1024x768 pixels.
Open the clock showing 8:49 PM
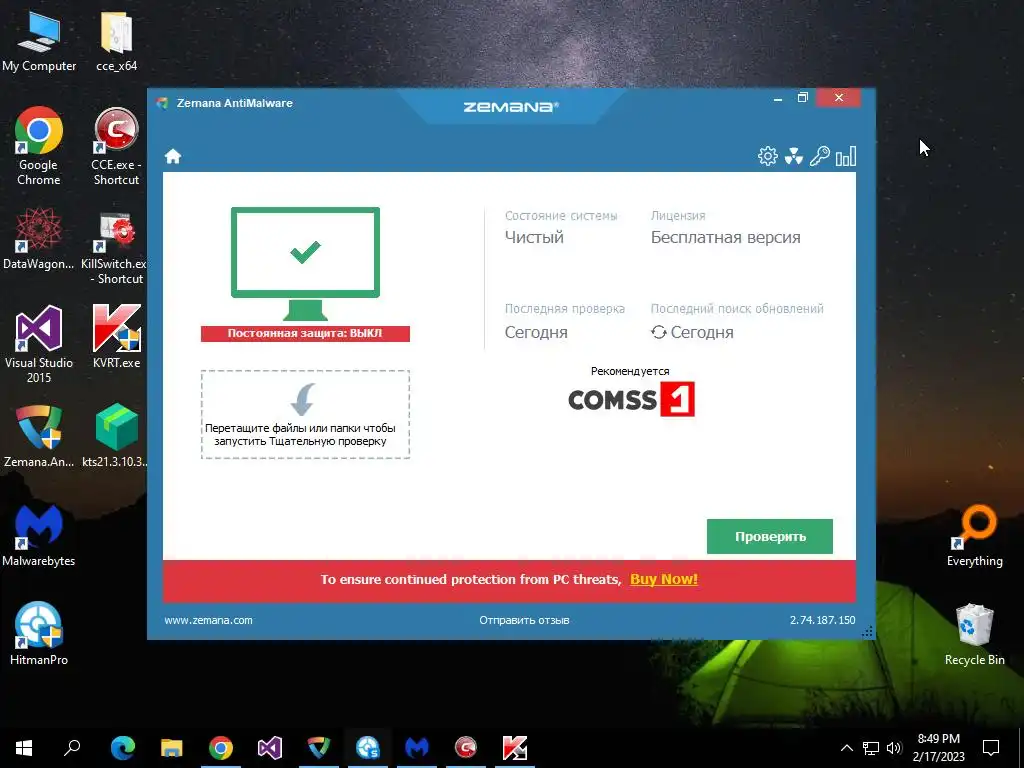[x=938, y=748]
